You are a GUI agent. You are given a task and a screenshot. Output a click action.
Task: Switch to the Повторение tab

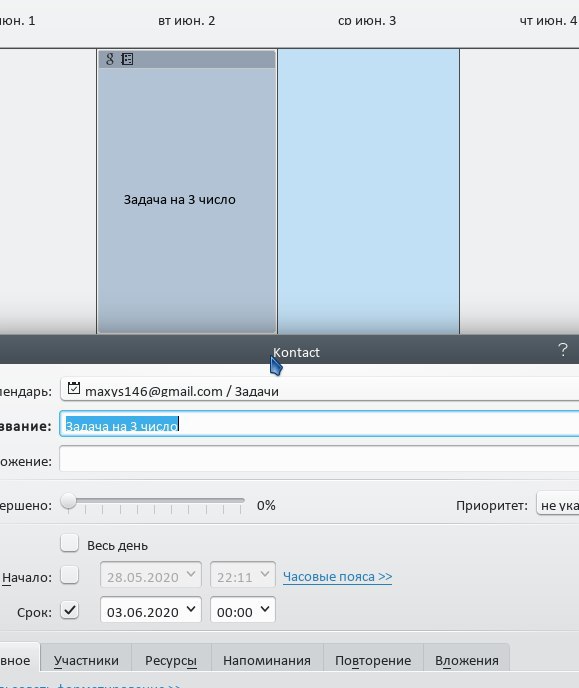[x=373, y=658]
